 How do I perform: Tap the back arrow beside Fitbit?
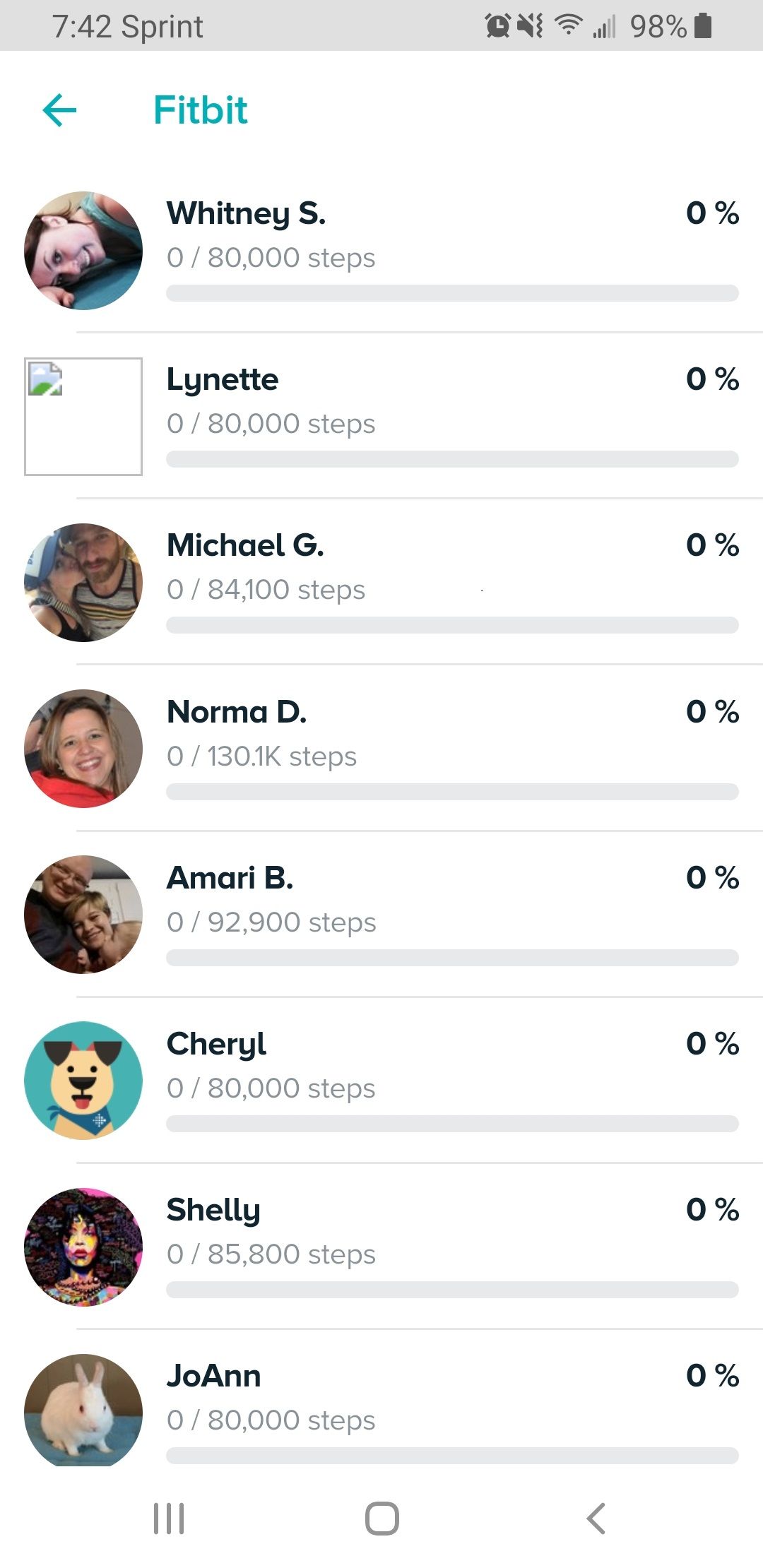tap(59, 110)
